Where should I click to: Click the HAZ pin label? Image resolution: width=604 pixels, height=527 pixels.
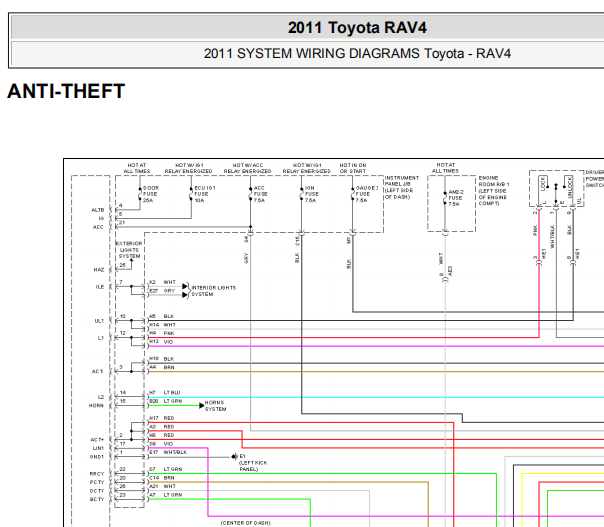click(x=99, y=270)
